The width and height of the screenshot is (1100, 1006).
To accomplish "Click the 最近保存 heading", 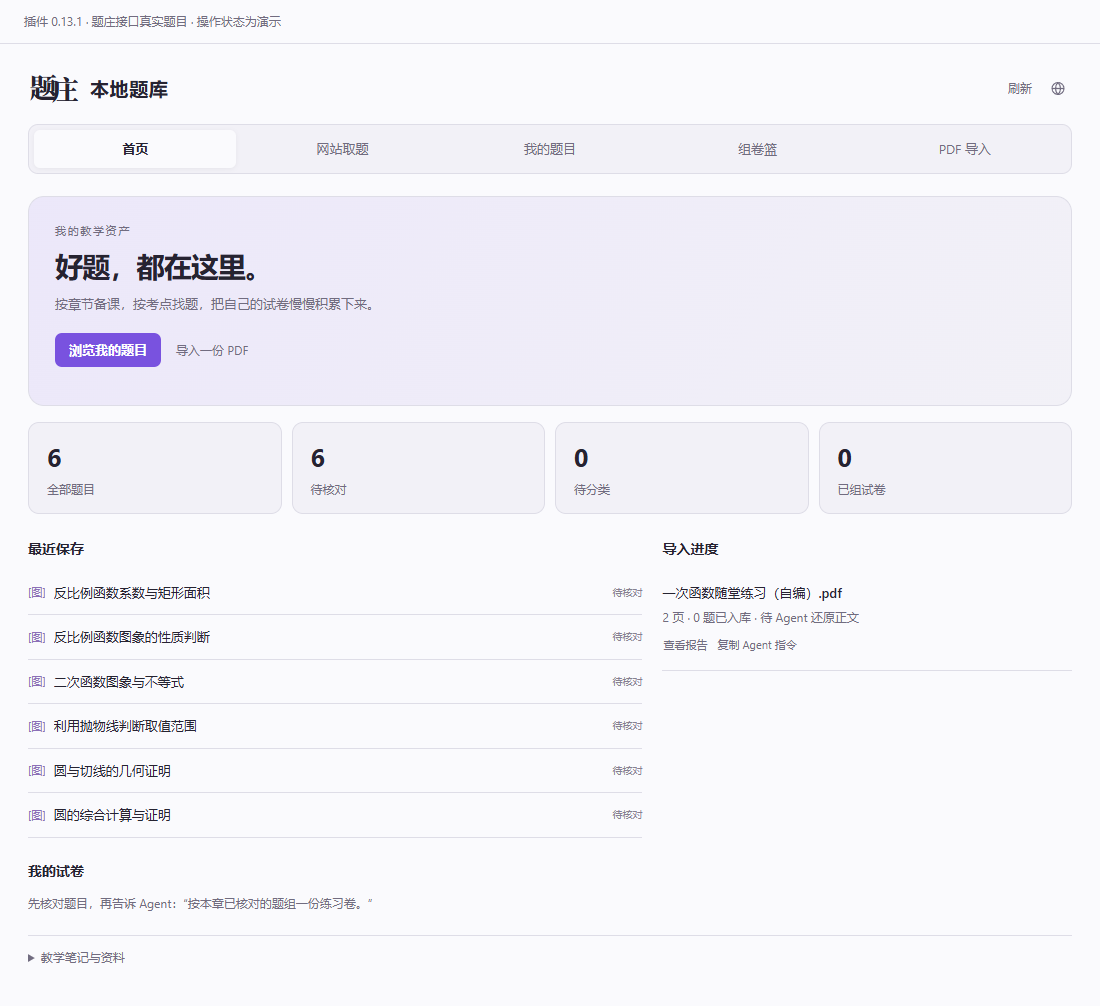I will click(56, 549).
